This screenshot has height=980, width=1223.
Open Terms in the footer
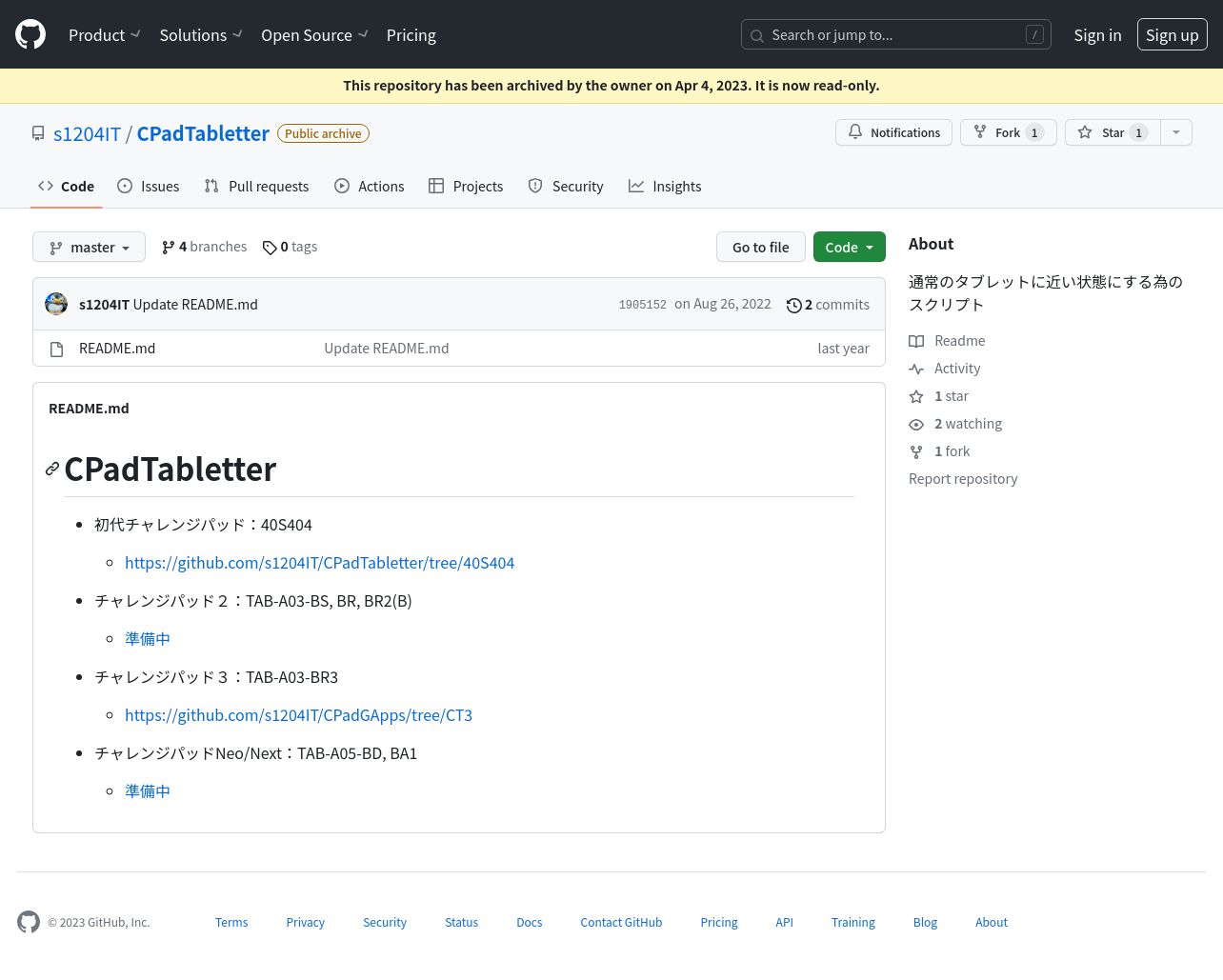tap(231, 923)
